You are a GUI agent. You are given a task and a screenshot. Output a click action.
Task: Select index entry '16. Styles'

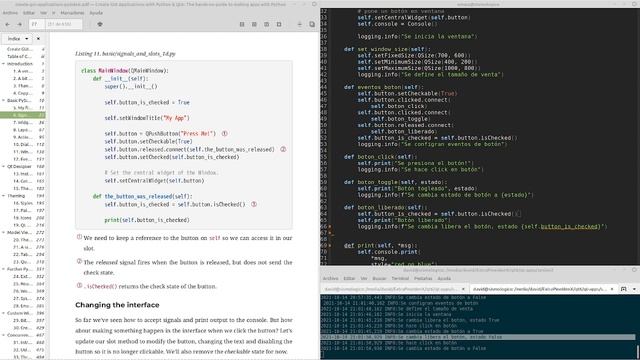point(23,203)
